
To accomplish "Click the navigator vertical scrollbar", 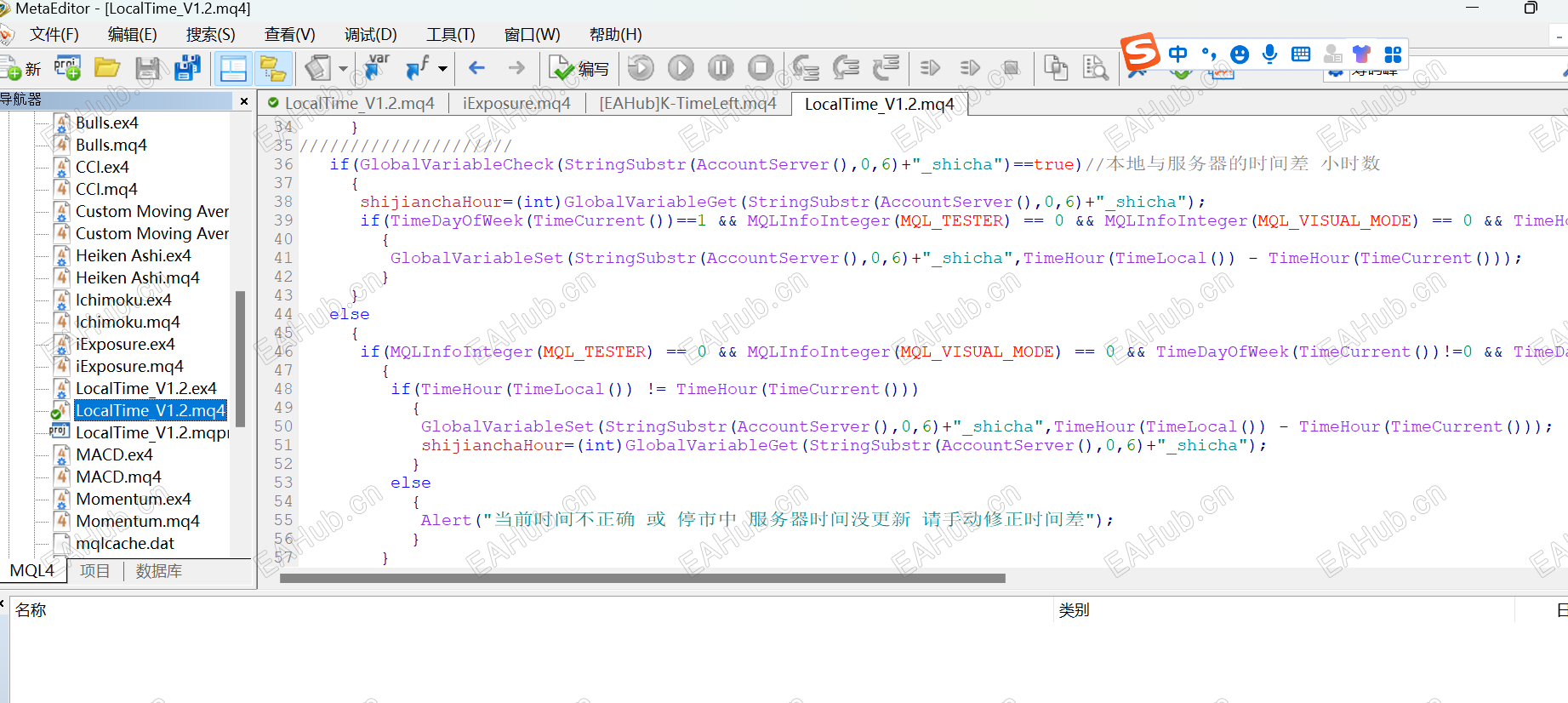I will click(240, 358).
